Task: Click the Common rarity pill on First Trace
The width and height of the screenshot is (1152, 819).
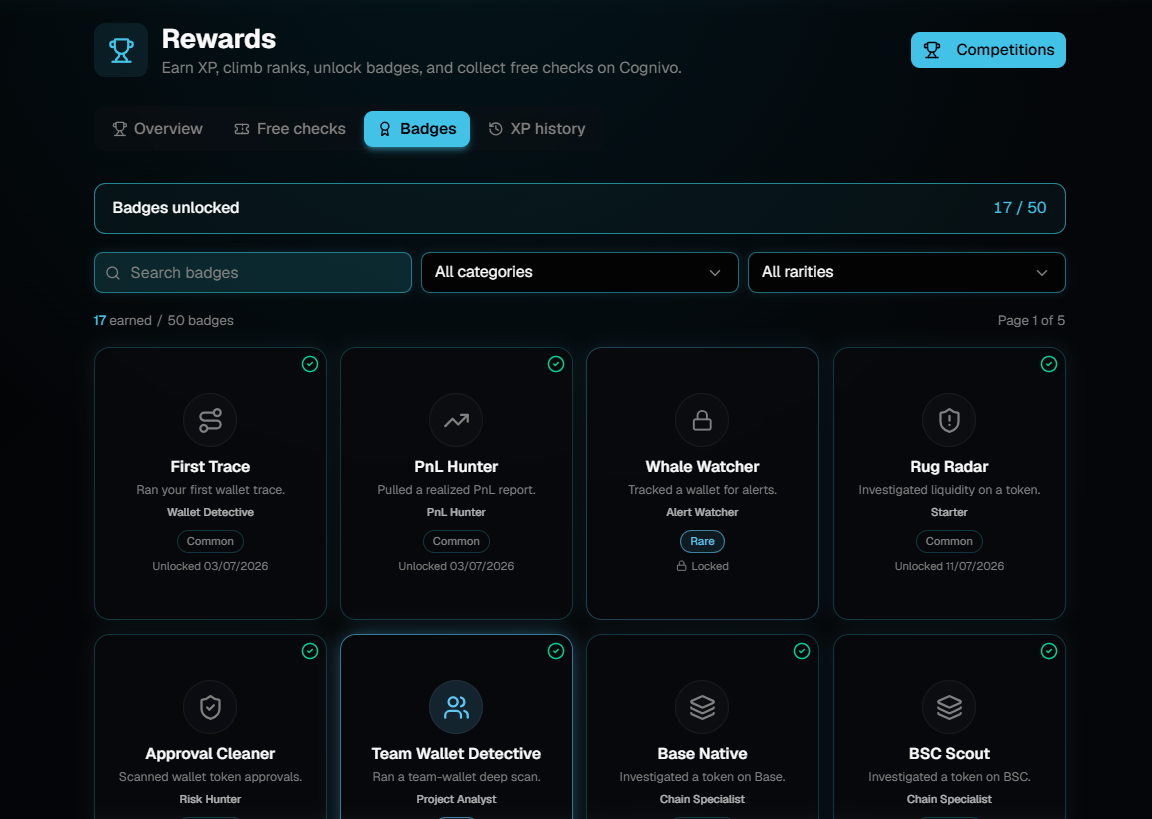Action: [x=210, y=541]
